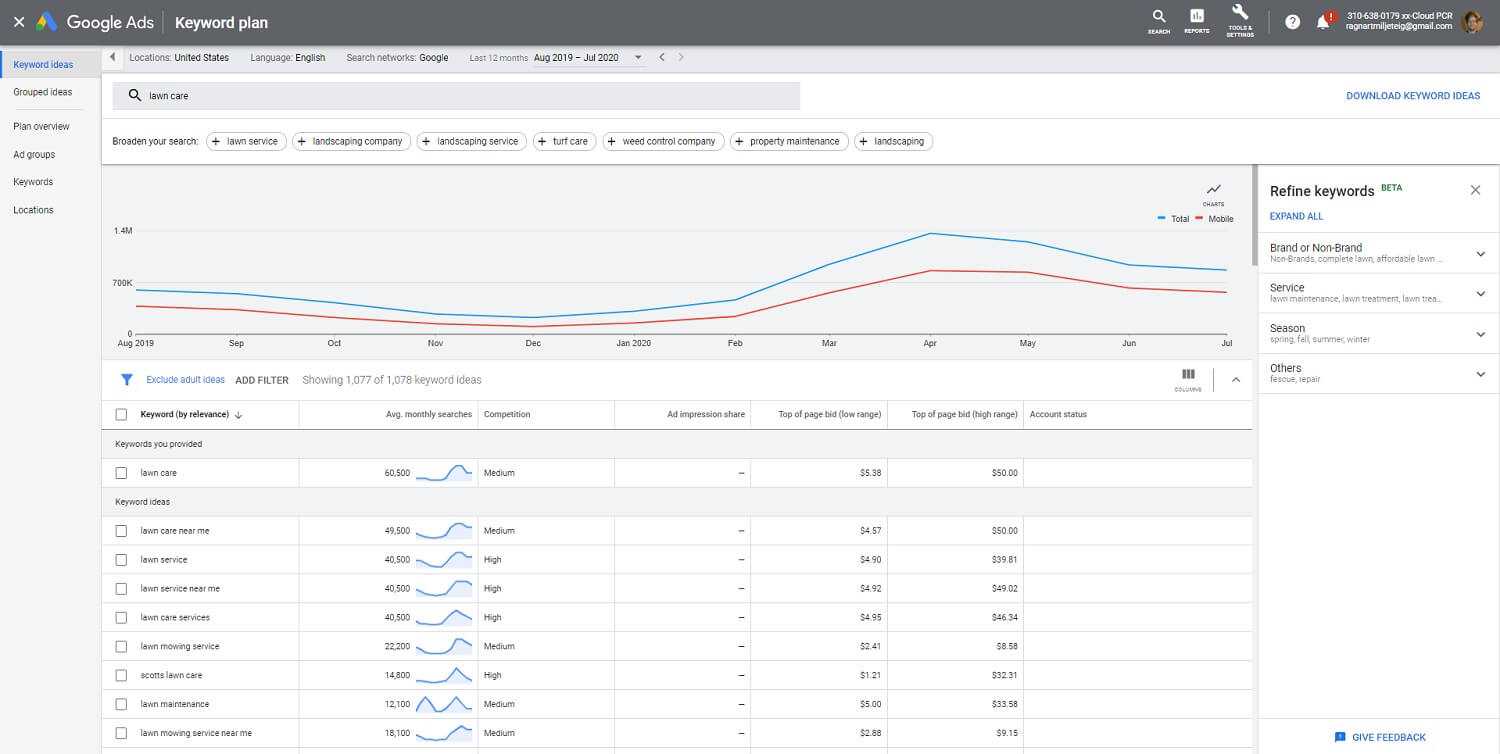Add 'landscaping service' suggestion chip
Viewport: 1500px width, 754px height.
pos(472,141)
